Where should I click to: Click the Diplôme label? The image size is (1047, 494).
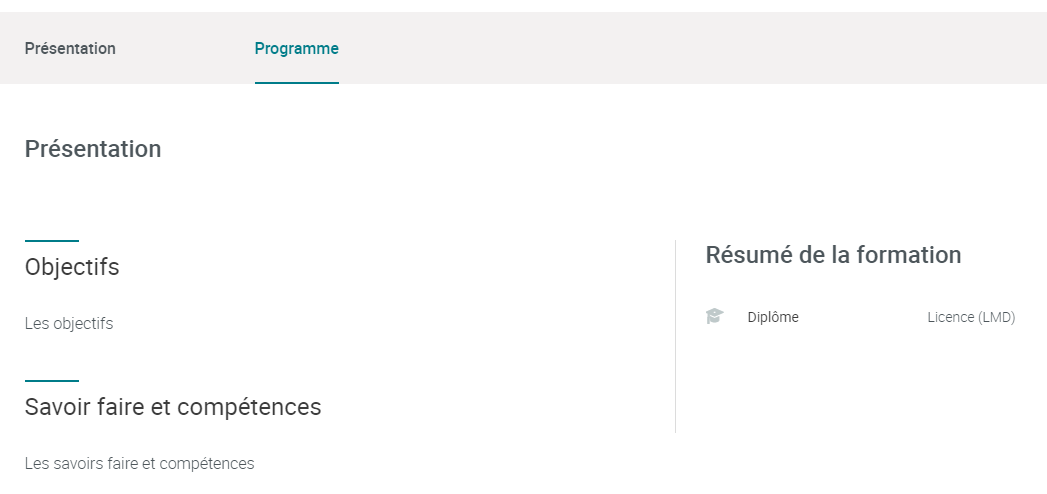pyautogui.click(x=773, y=317)
